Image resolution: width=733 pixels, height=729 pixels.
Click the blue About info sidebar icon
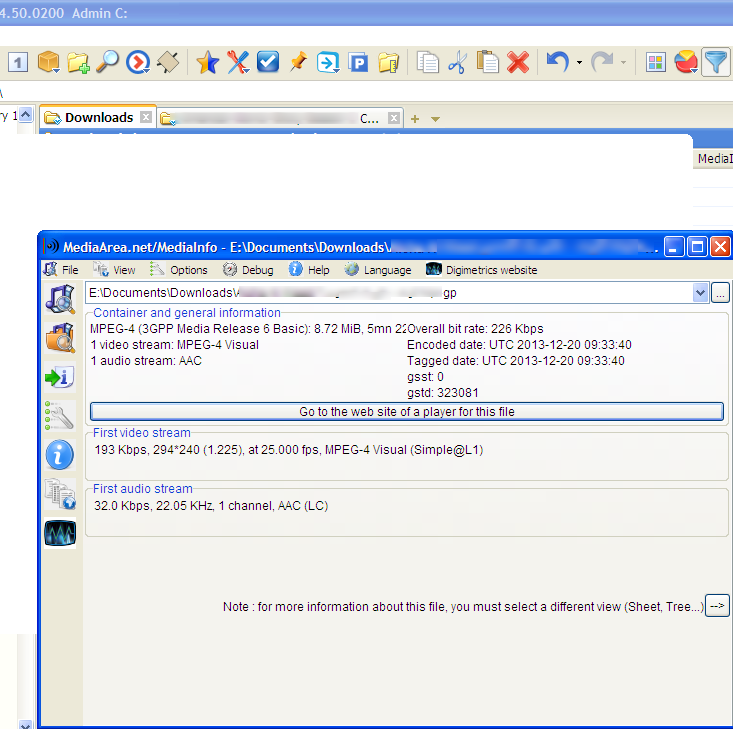(x=60, y=455)
